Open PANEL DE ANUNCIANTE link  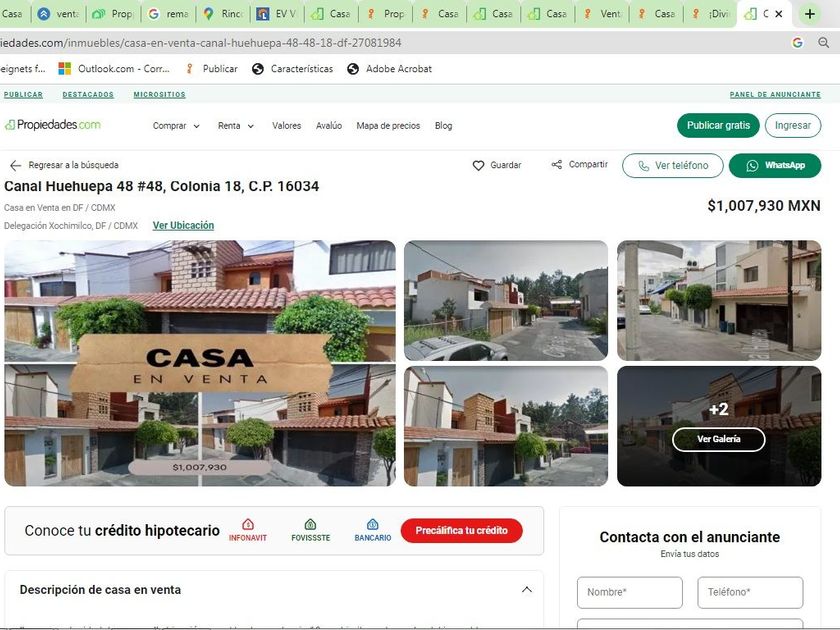coord(775,94)
